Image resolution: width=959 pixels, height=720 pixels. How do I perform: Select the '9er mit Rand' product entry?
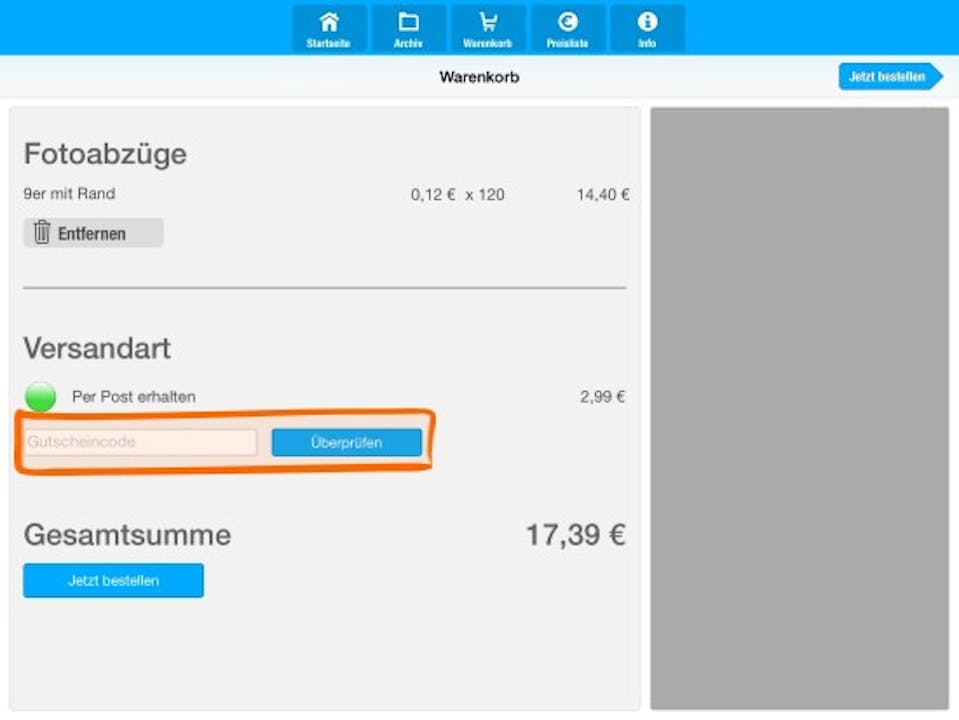(70, 194)
